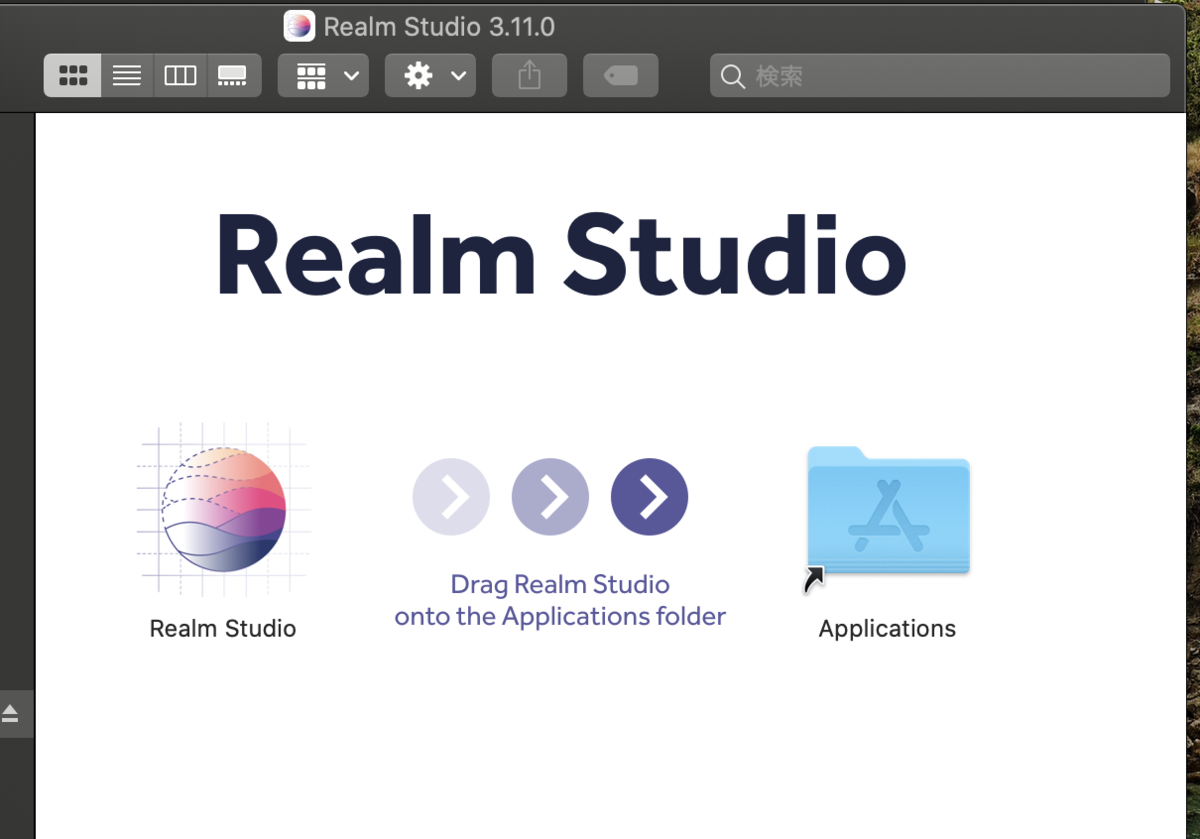Click the Edit Tags toolbar button
This screenshot has height=839, width=1200.
pos(621,76)
